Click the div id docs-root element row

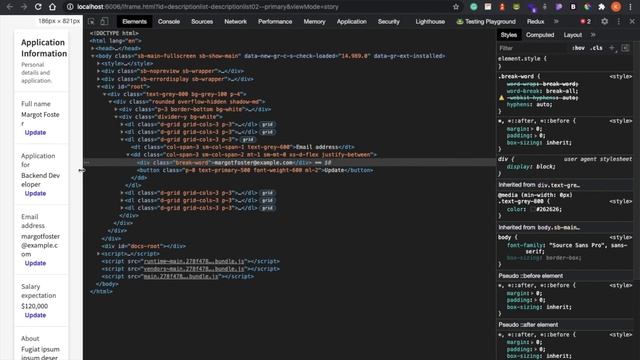click(x=144, y=246)
